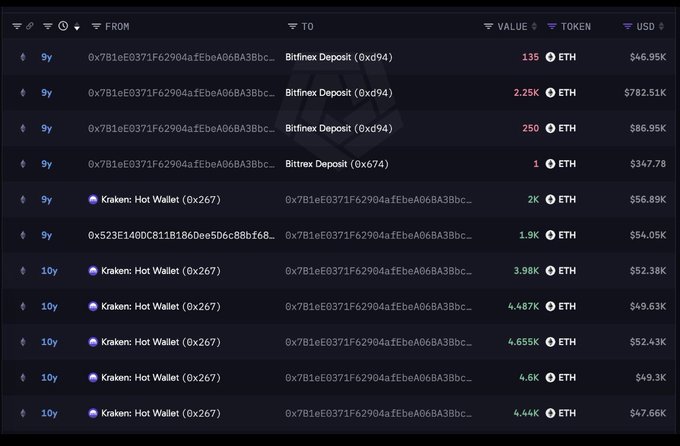Click Ethereum chain icon in the $56.89K row
The image size is (680, 446).
[23, 199]
